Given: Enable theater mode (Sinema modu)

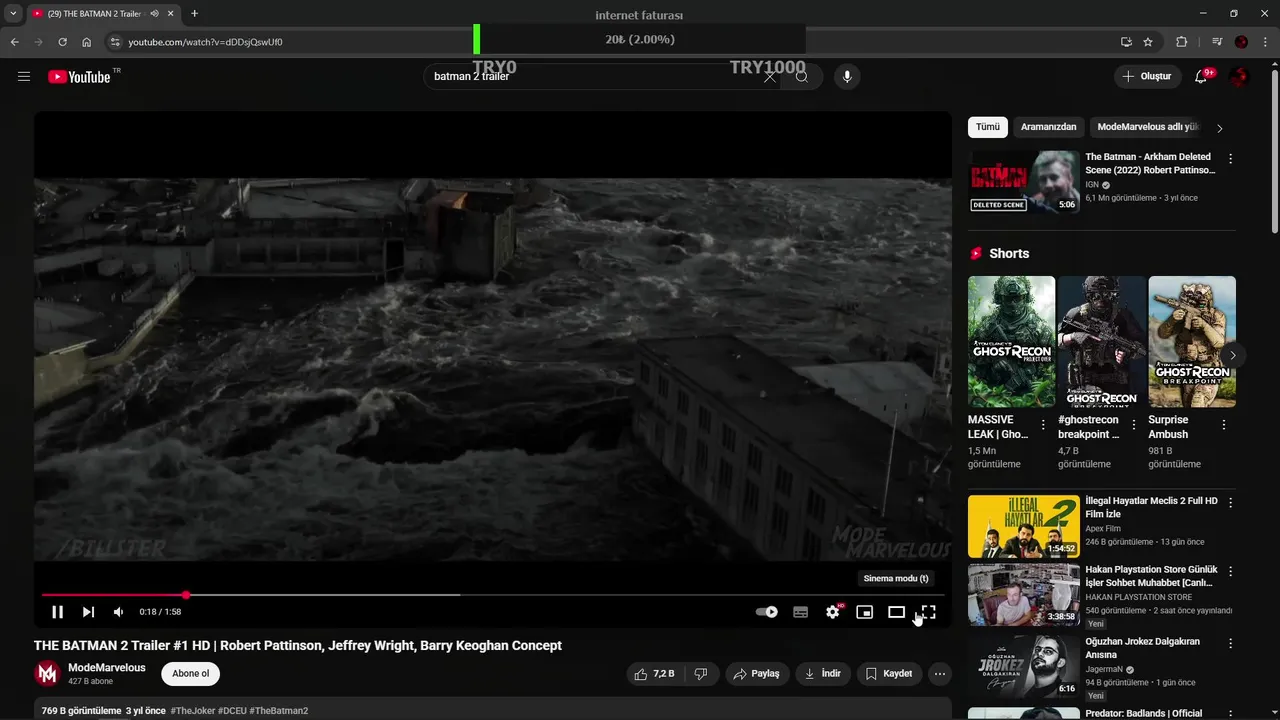Looking at the screenshot, I should (x=896, y=612).
